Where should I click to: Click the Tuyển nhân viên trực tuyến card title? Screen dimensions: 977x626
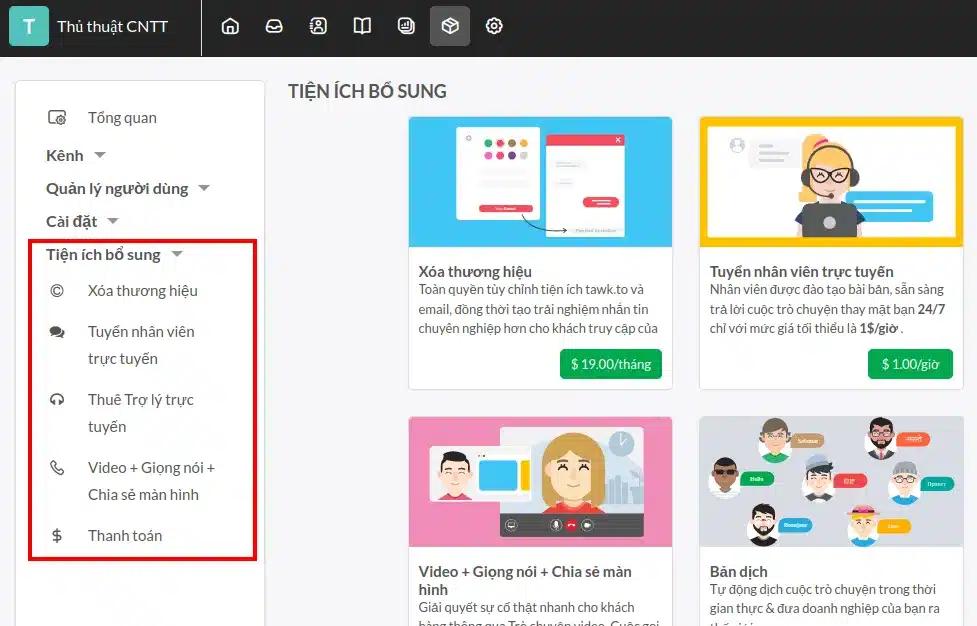click(x=801, y=272)
